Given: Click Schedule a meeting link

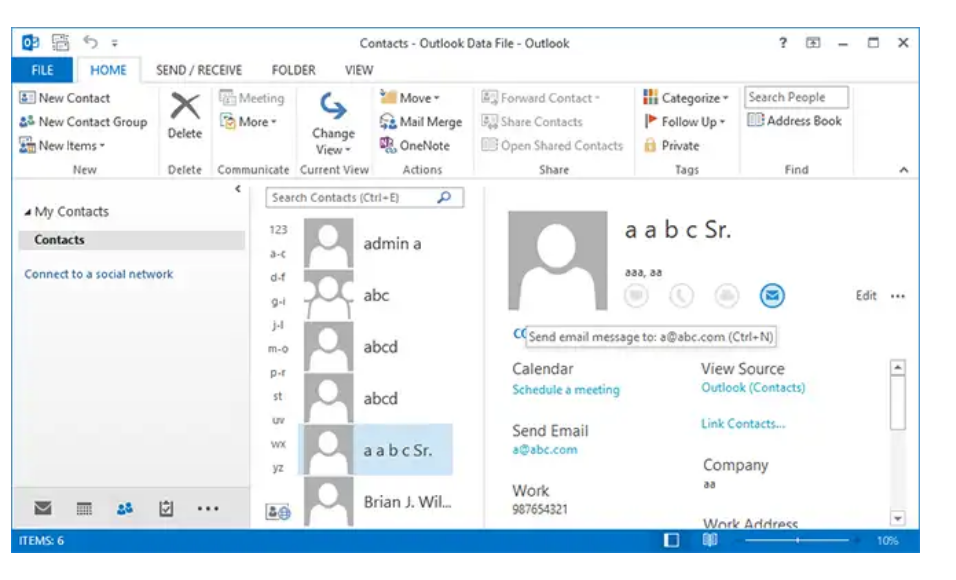Looking at the screenshot, I should [566, 389].
